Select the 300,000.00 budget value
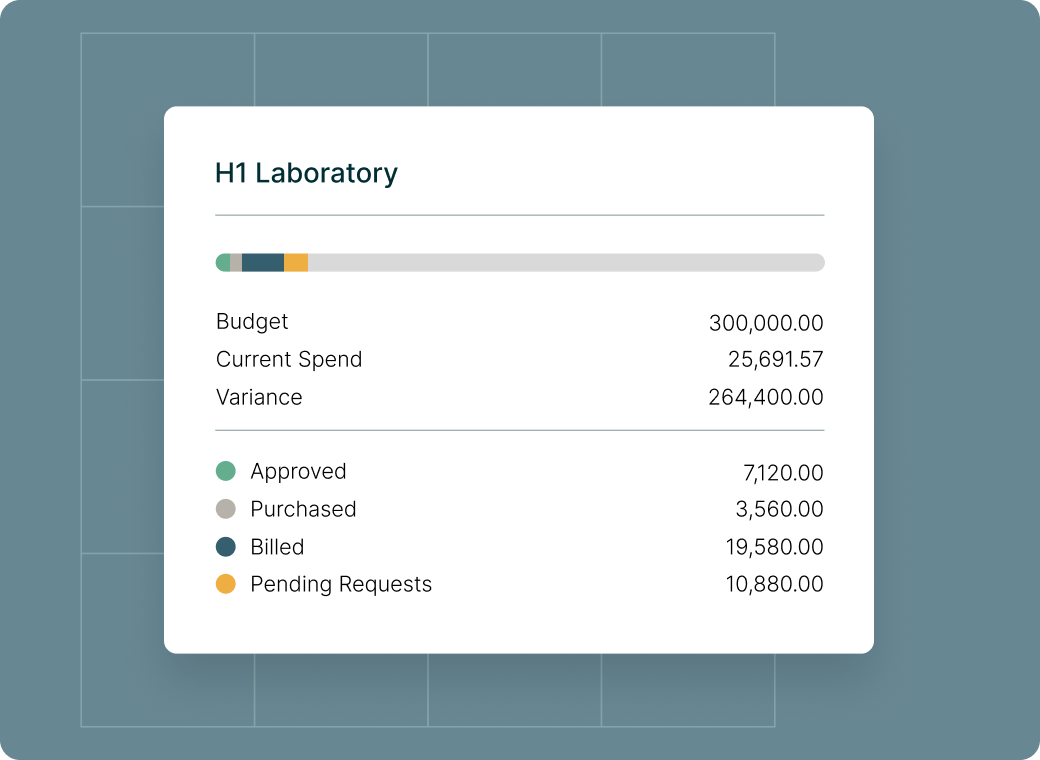 pyautogui.click(x=766, y=323)
